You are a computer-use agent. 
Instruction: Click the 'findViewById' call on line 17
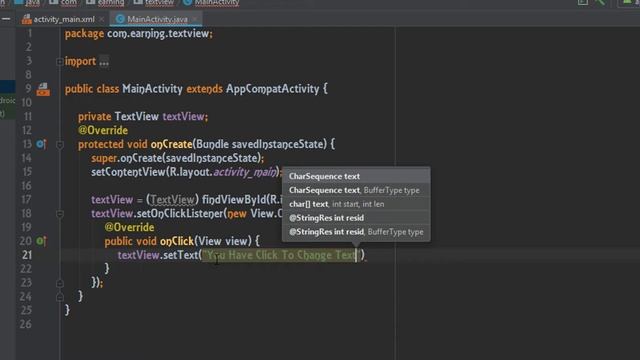tap(234, 200)
